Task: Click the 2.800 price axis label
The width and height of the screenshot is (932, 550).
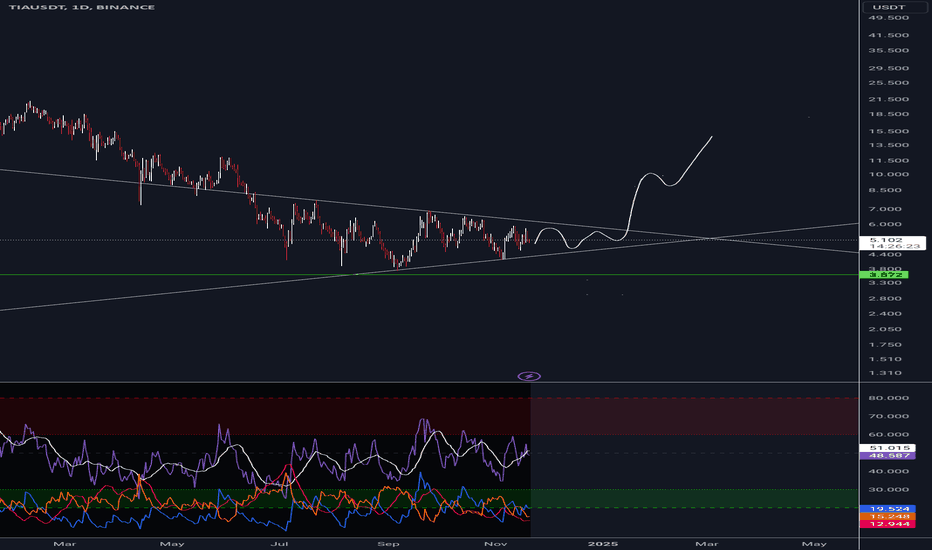Action: coord(885,298)
